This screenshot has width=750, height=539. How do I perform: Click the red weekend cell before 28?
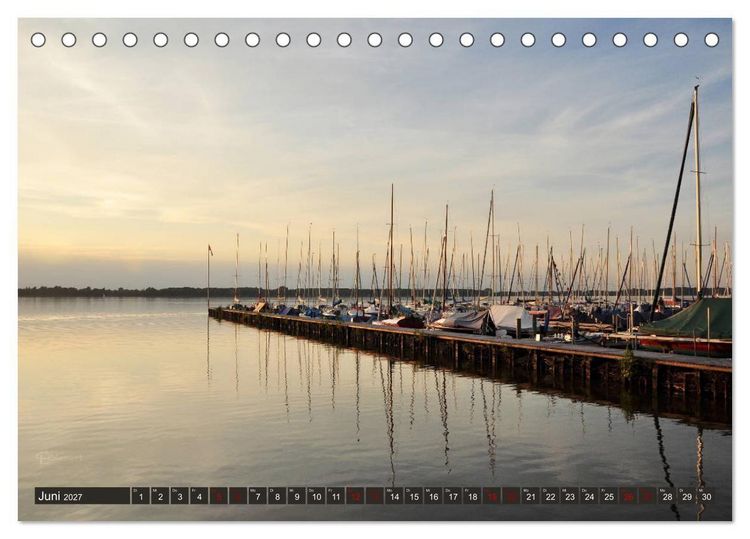[x=648, y=496]
